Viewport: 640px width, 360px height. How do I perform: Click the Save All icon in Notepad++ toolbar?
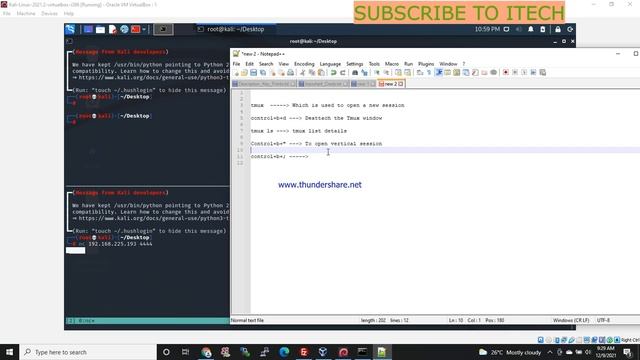point(263,73)
